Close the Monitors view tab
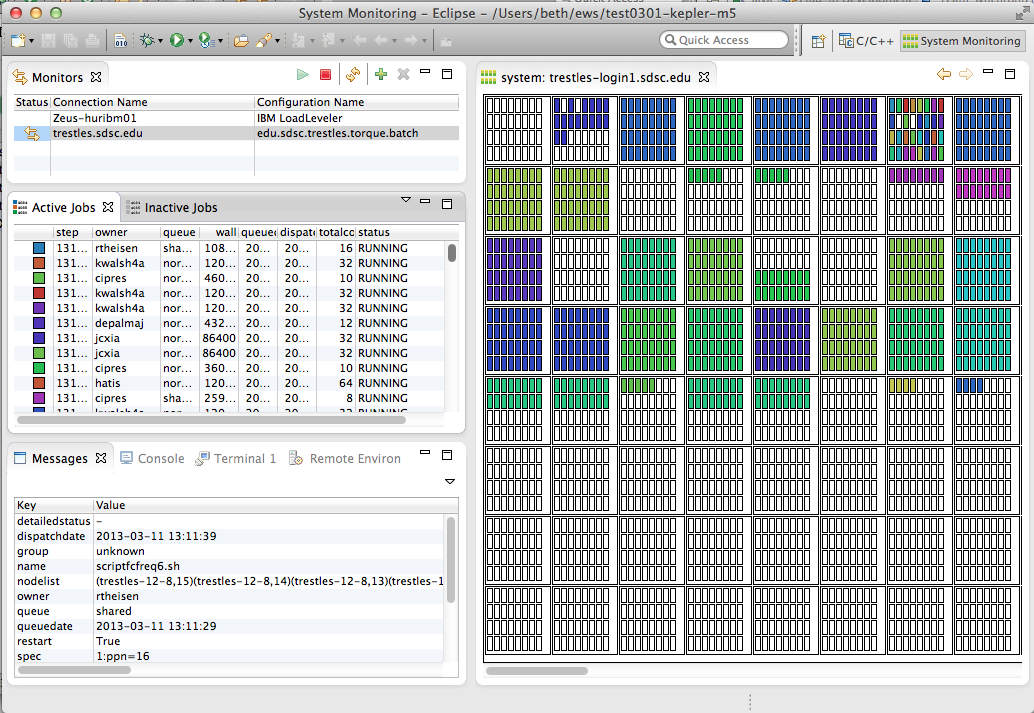 tap(96, 77)
